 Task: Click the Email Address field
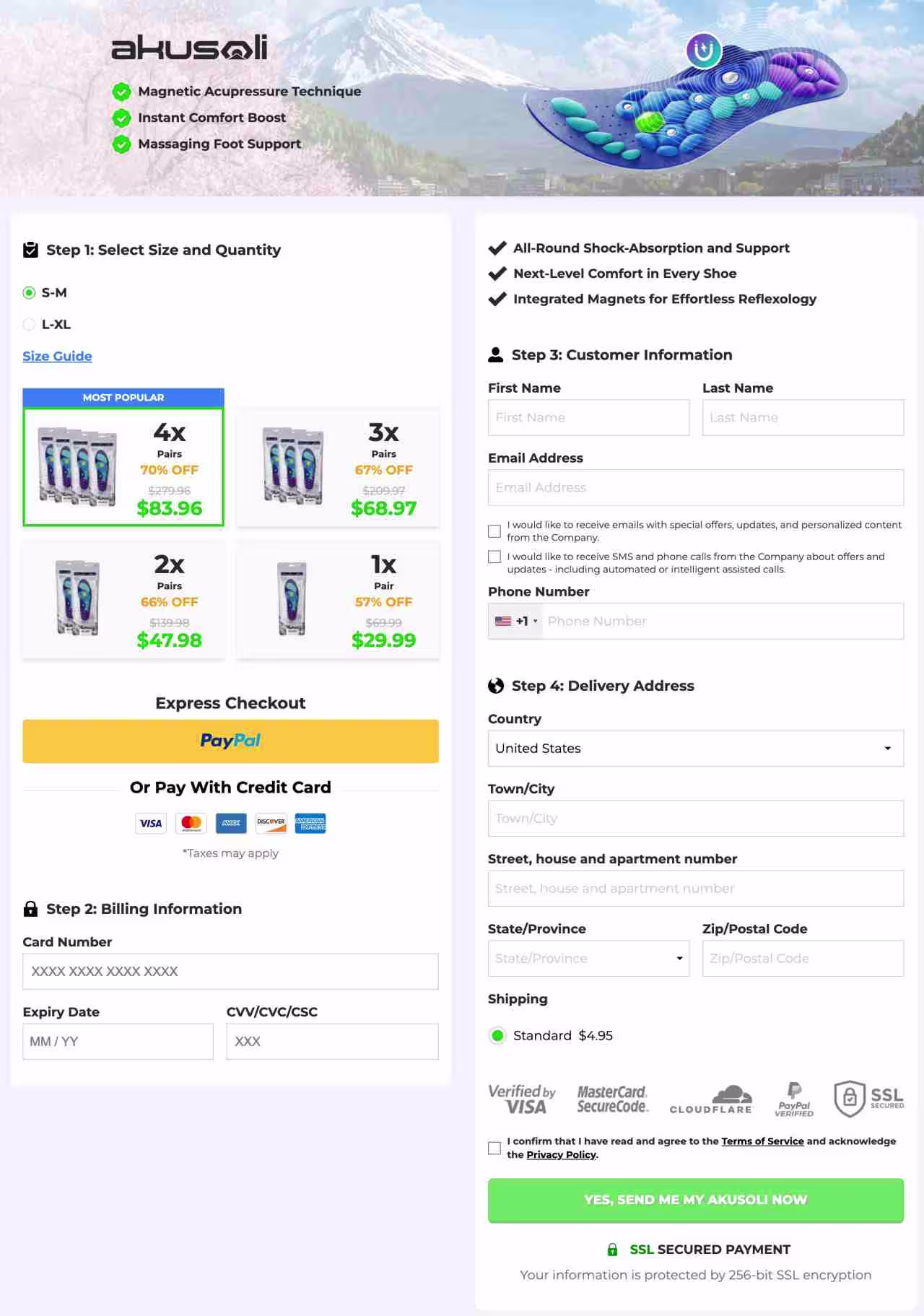click(x=696, y=488)
